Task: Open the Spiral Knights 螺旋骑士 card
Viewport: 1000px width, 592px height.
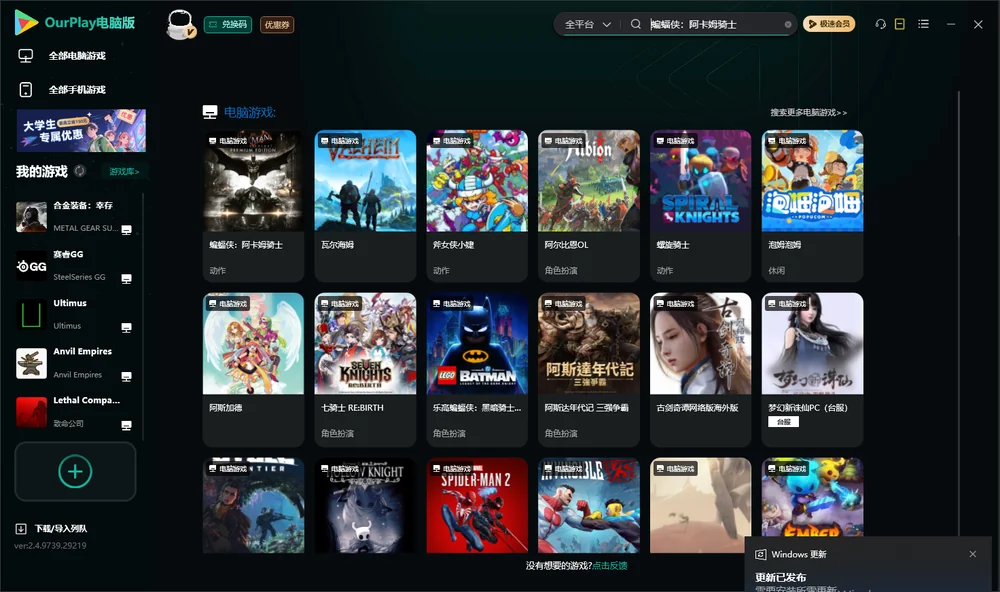Action: click(x=700, y=205)
